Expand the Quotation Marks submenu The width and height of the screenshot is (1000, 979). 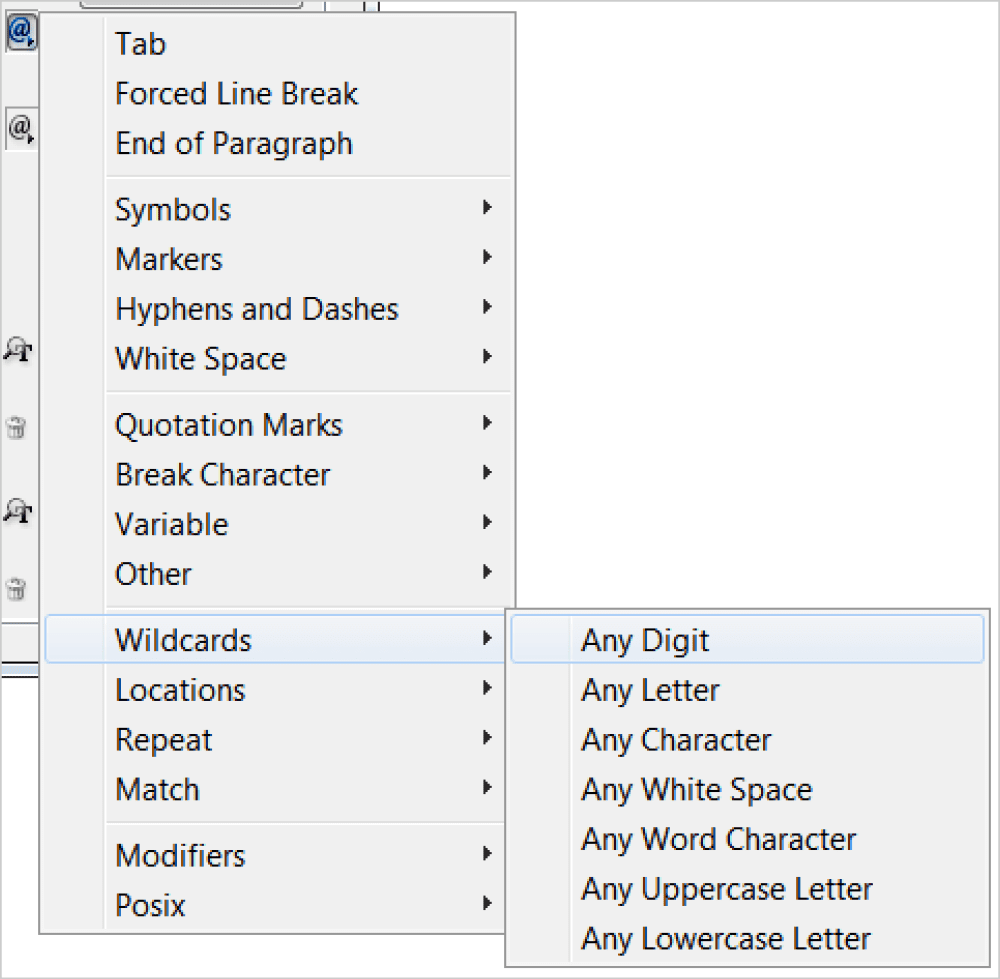coord(229,426)
